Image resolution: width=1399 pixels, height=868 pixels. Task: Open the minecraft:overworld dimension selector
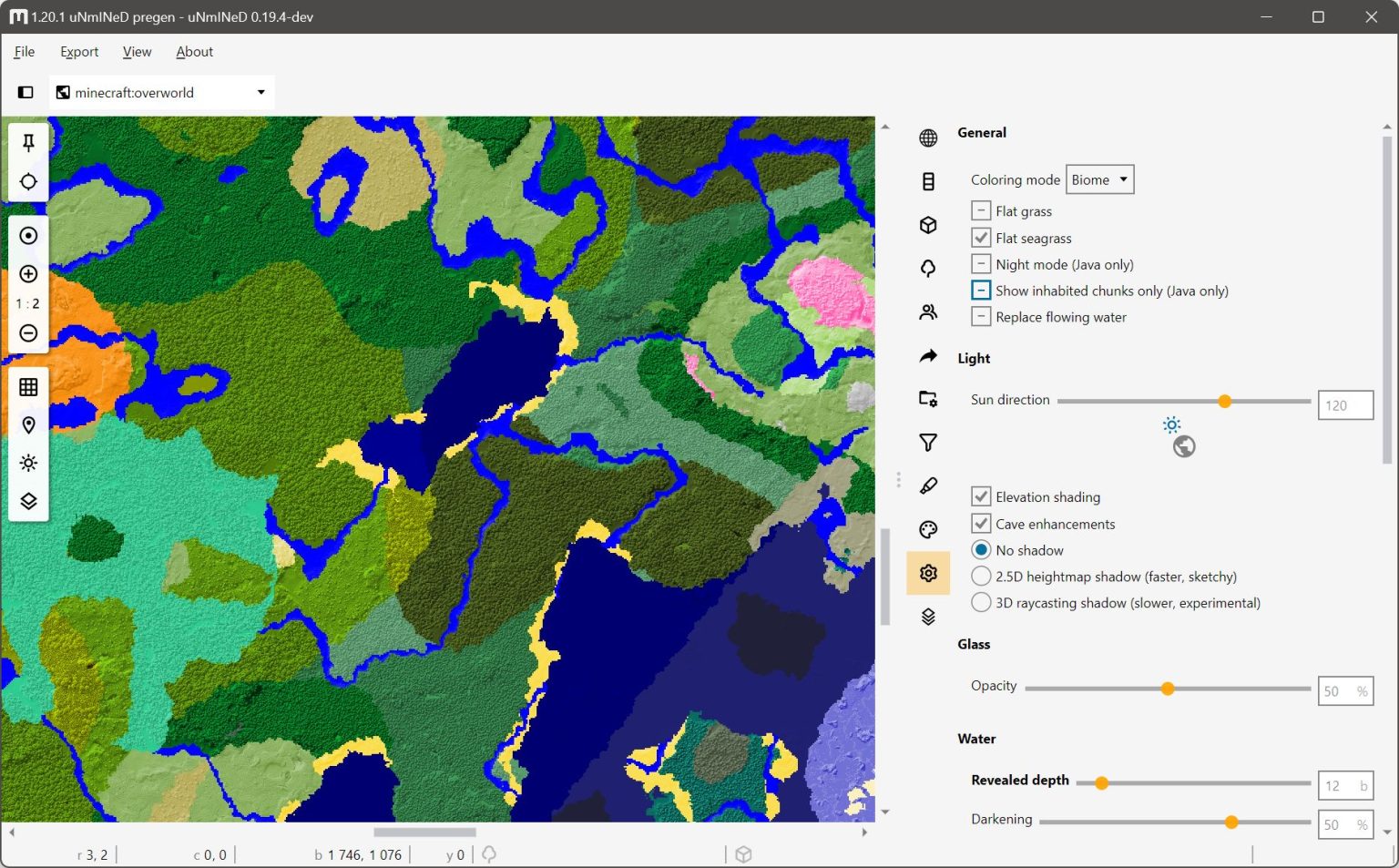[160, 92]
